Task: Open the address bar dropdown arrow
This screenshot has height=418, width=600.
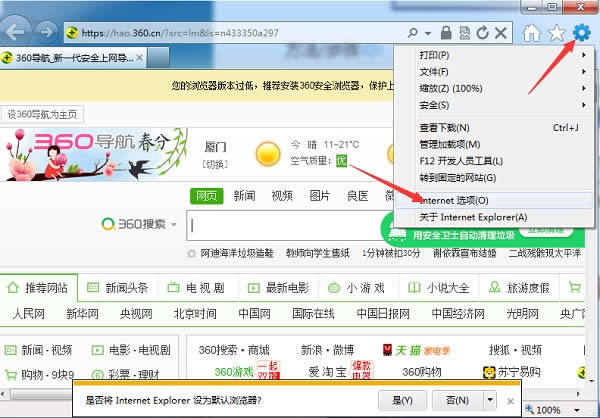Action: pyautogui.click(x=428, y=34)
